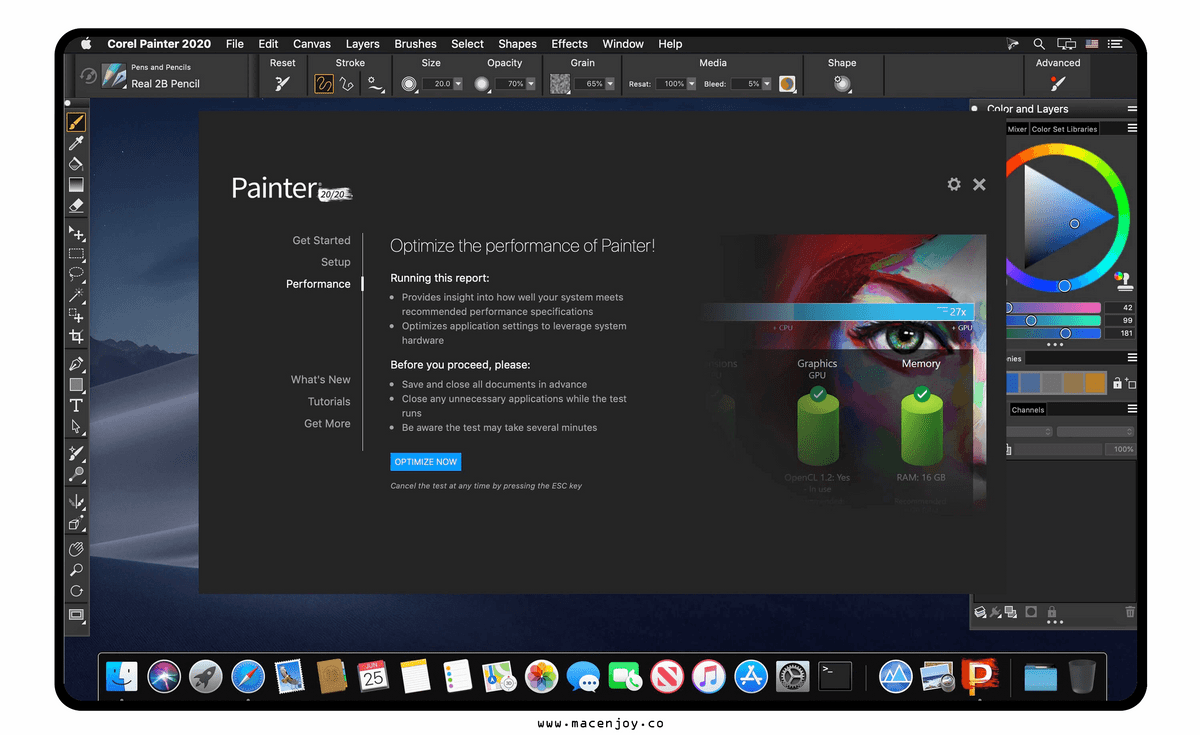Select the Perspective Guides tool
The height and width of the screenshot is (735, 1200).
coord(76,523)
